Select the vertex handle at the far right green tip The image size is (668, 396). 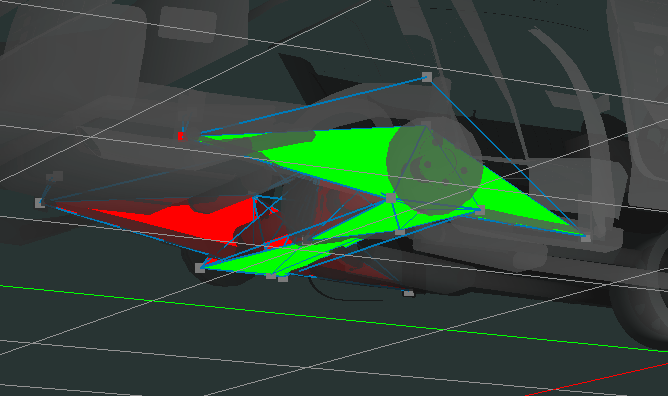tap(586, 238)
